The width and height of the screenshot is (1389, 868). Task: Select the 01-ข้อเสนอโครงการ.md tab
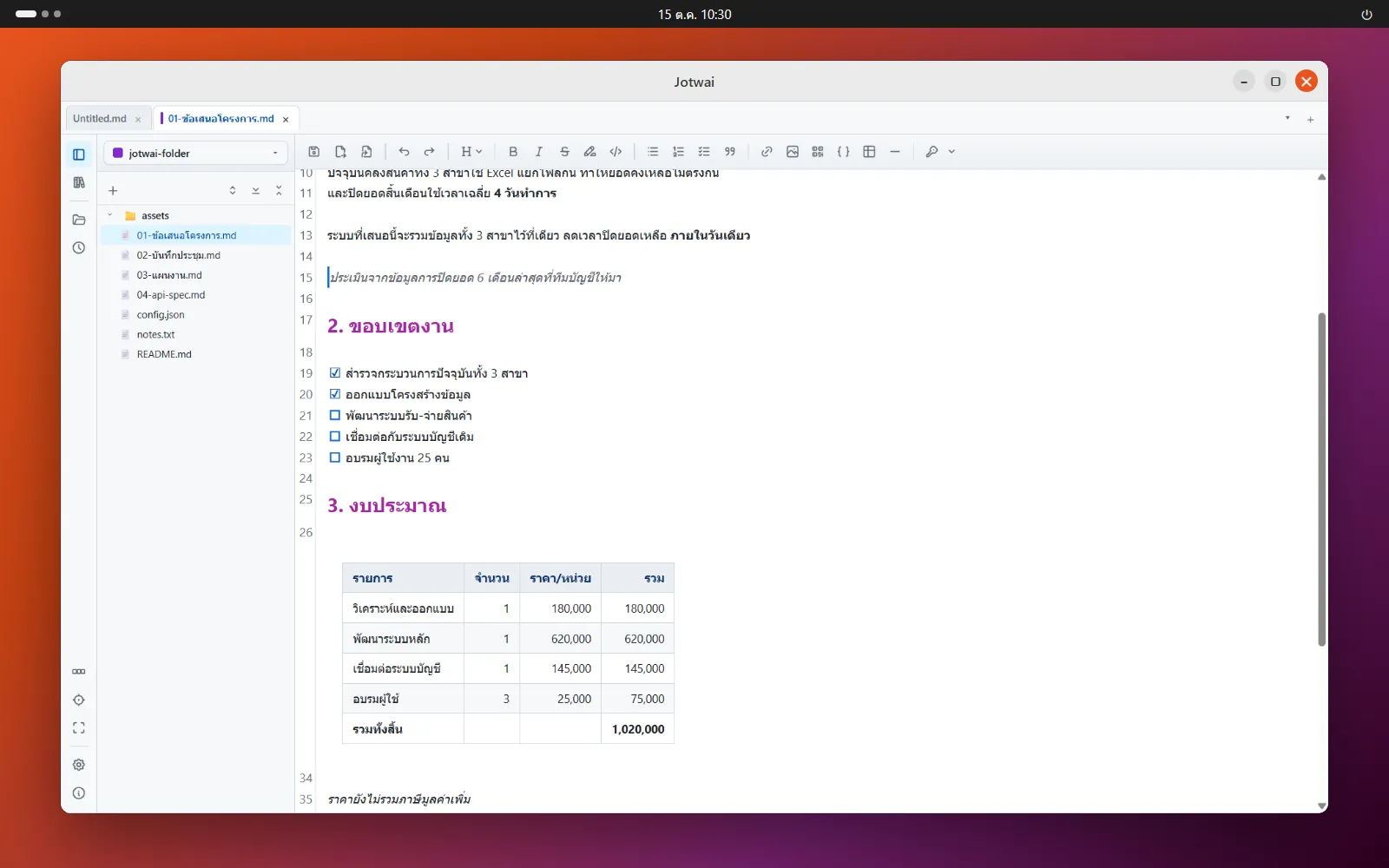point(221,119)
